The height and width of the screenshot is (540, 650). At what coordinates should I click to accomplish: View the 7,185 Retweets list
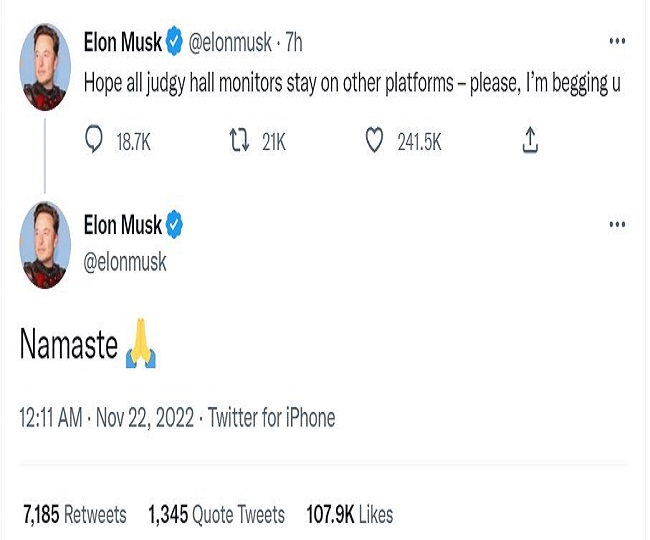[75, 515]
